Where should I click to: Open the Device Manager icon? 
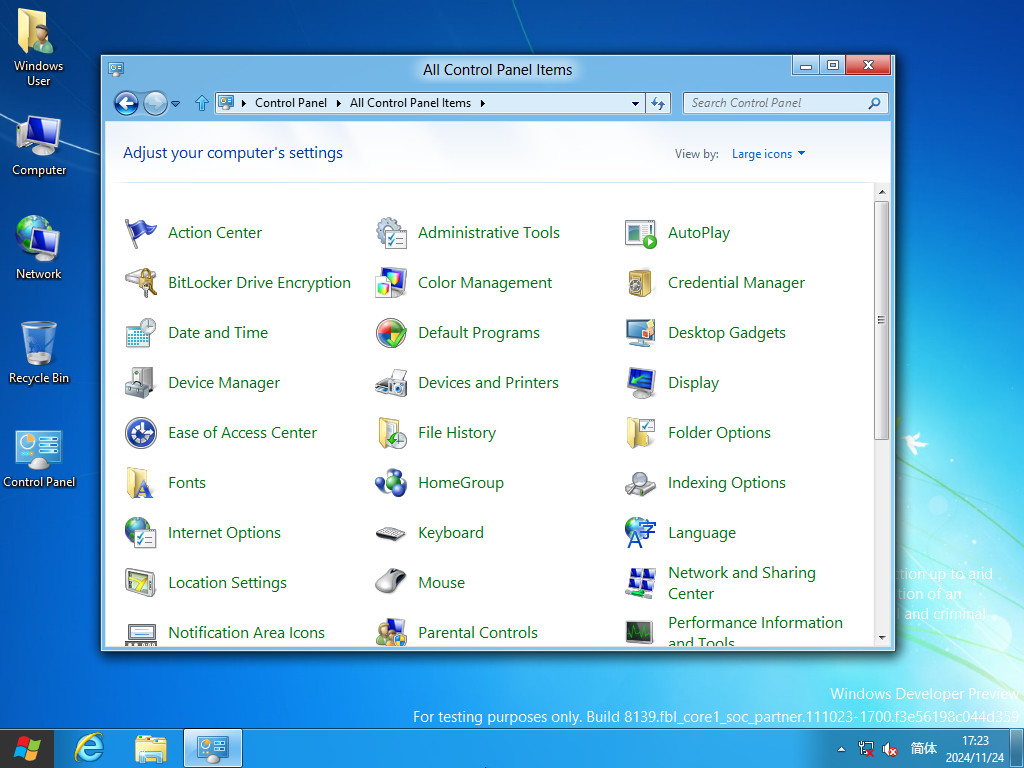point(140,383)
